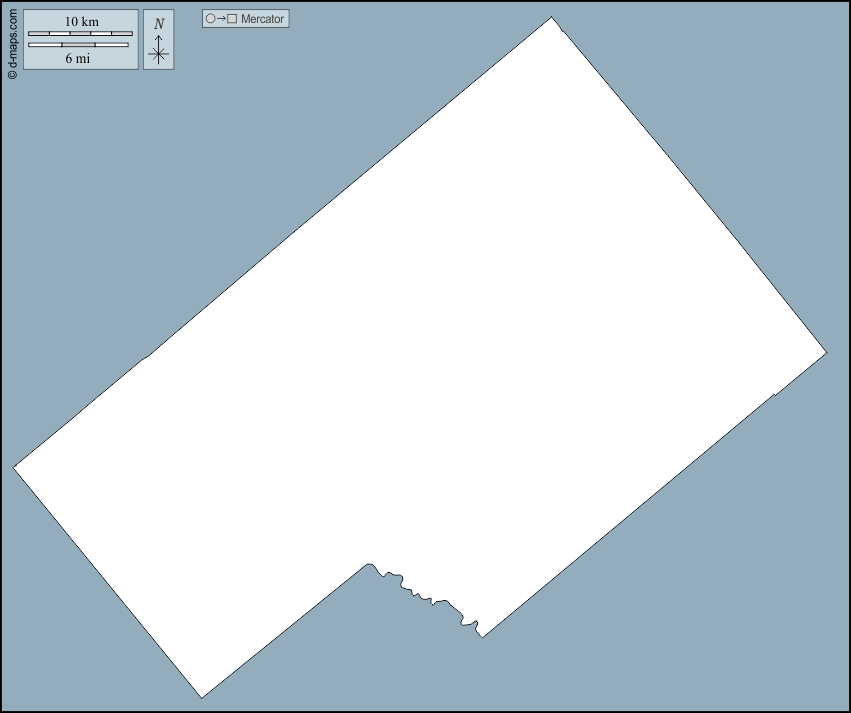Viewport: 851px width, 713px height.
Task: Click the 6 mi scale label
Action: 78,58
